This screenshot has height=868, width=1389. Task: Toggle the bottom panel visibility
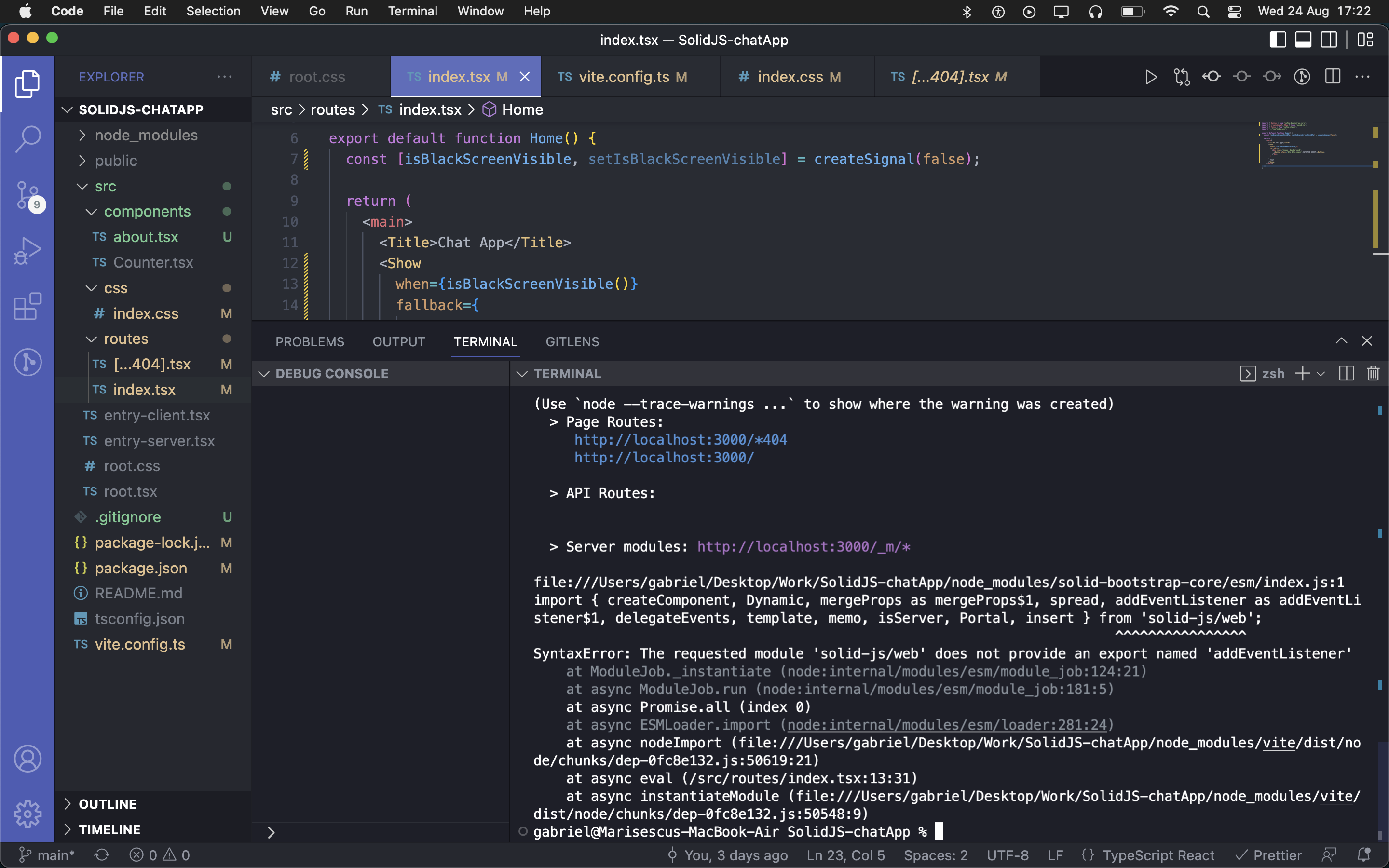click(x=1304, y=39)
